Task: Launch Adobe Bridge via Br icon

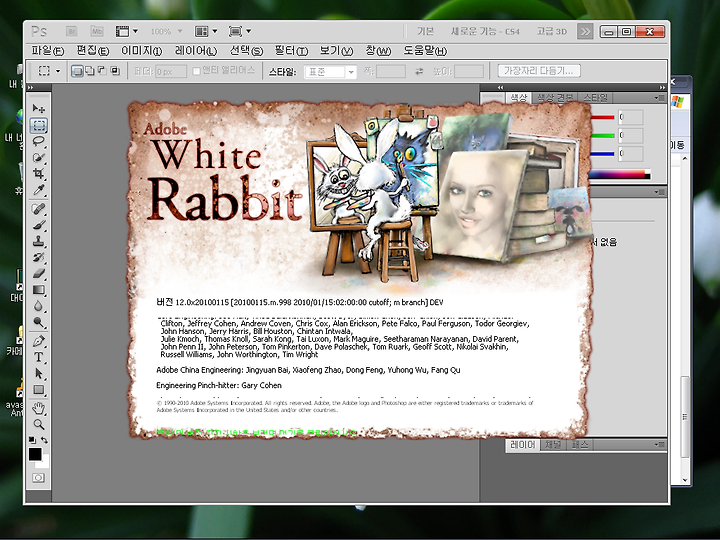Action: (x=72, y=31)
